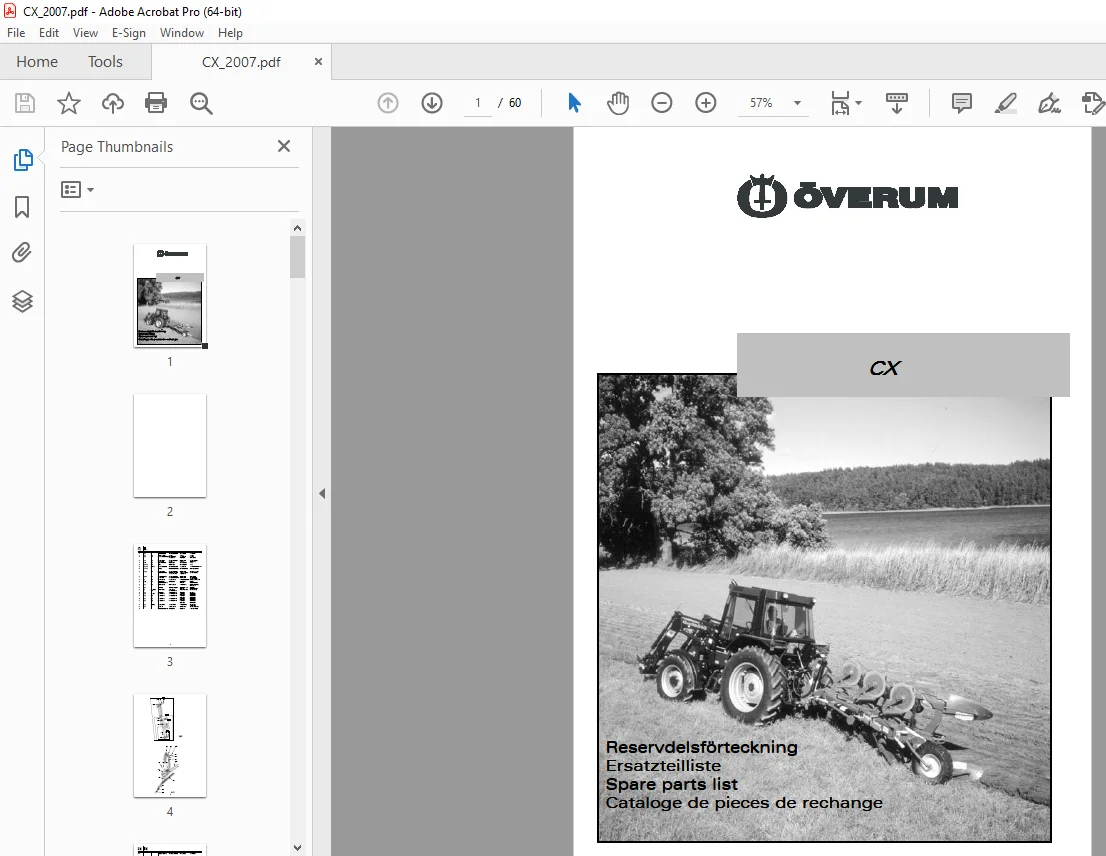
Task: Print the document using printer icon
Action: [156, 103]
